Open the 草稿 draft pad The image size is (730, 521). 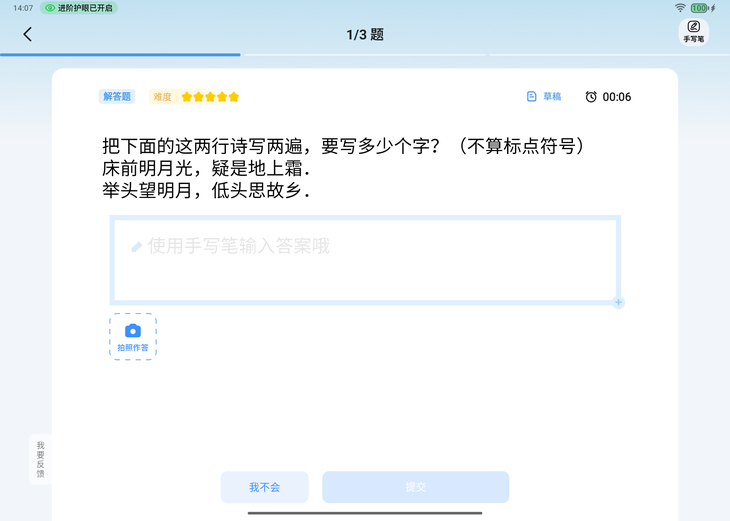coord(544,96)
